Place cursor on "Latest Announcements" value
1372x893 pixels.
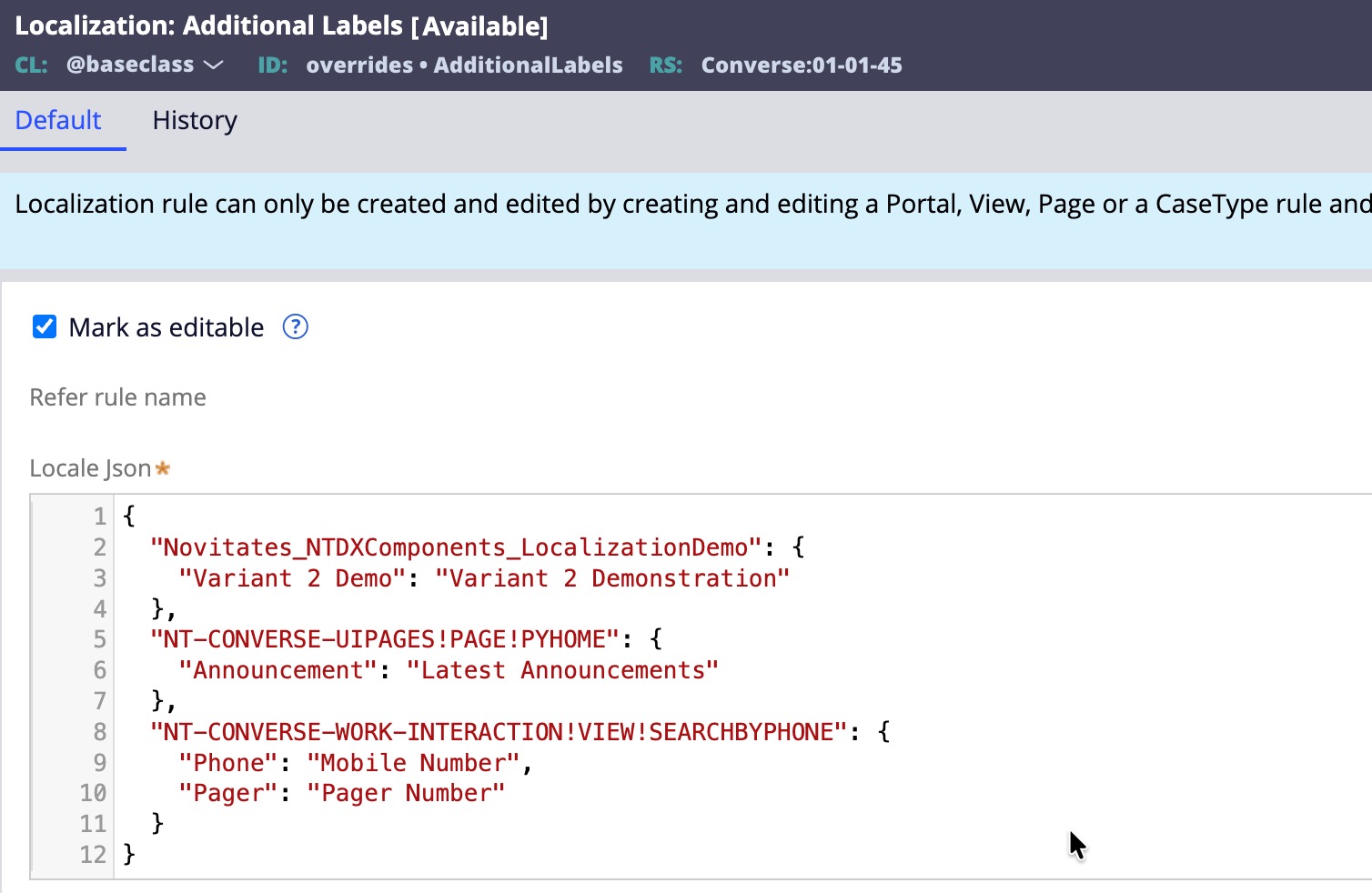click(x=562, y=671)
